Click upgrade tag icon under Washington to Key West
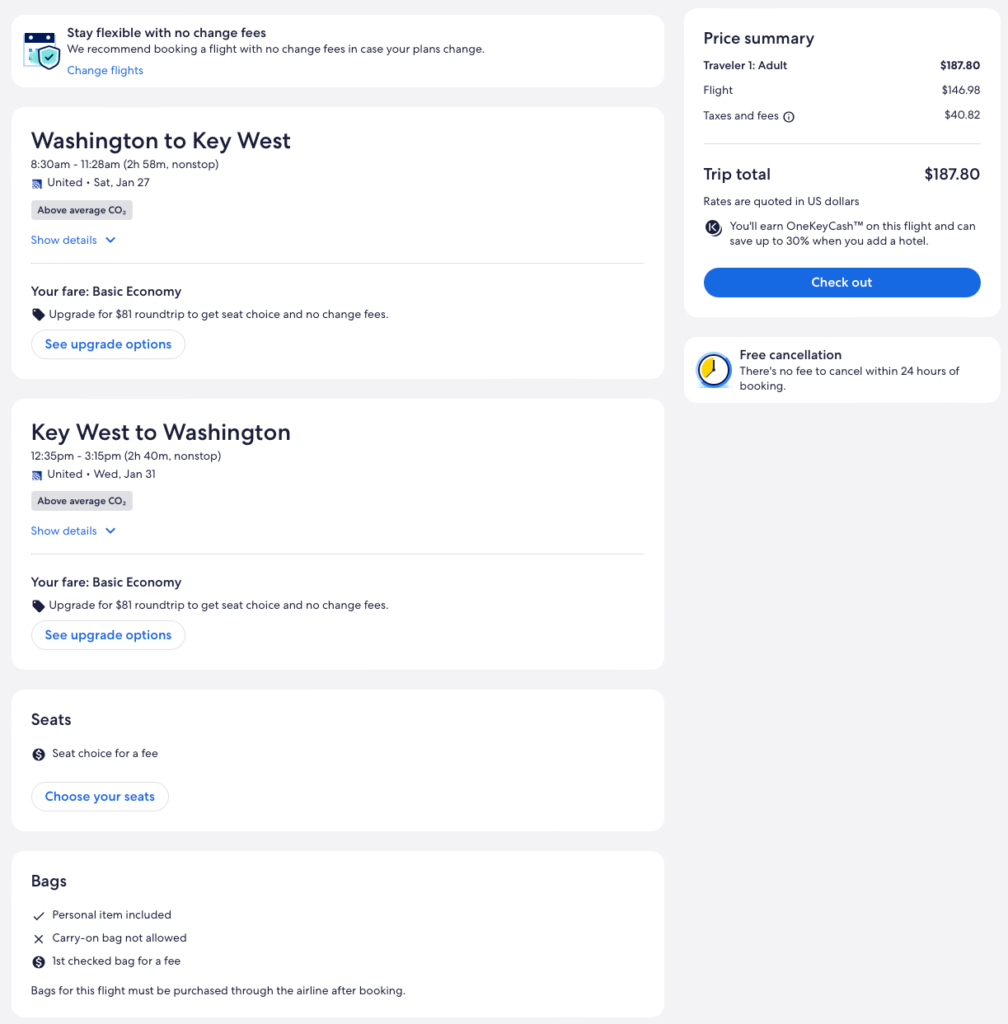The width and height of the screenshot is (1008, 1024). pos(38,315)
